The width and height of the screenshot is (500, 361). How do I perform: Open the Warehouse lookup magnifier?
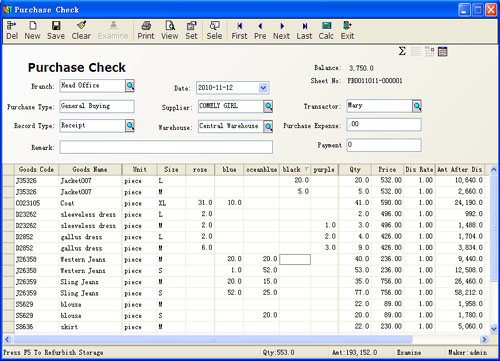pyautogui.click(x=268, y=126)
